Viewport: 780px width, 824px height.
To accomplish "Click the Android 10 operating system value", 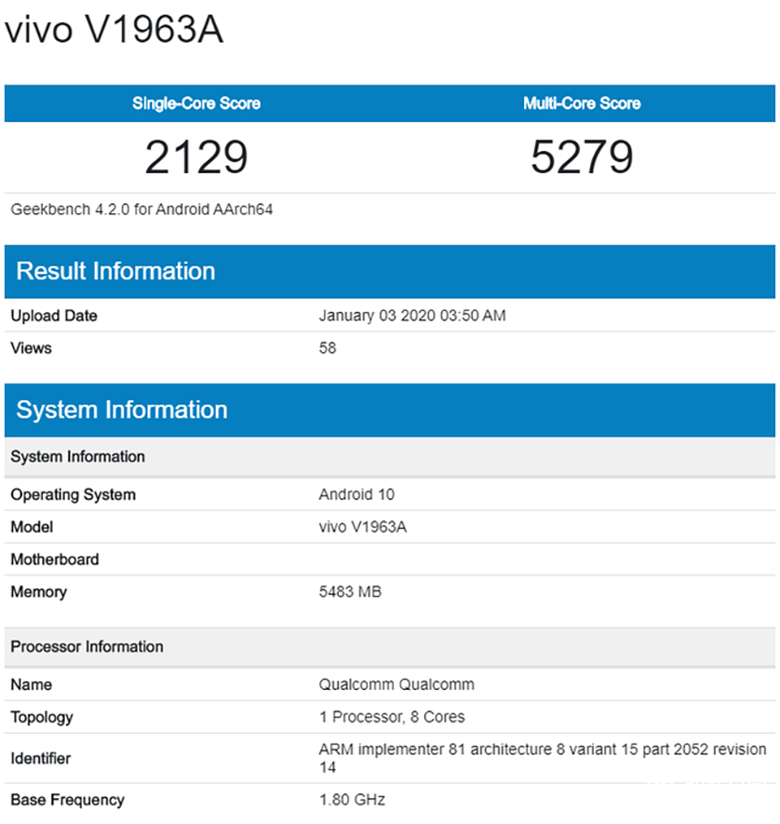I will point(357,495).
